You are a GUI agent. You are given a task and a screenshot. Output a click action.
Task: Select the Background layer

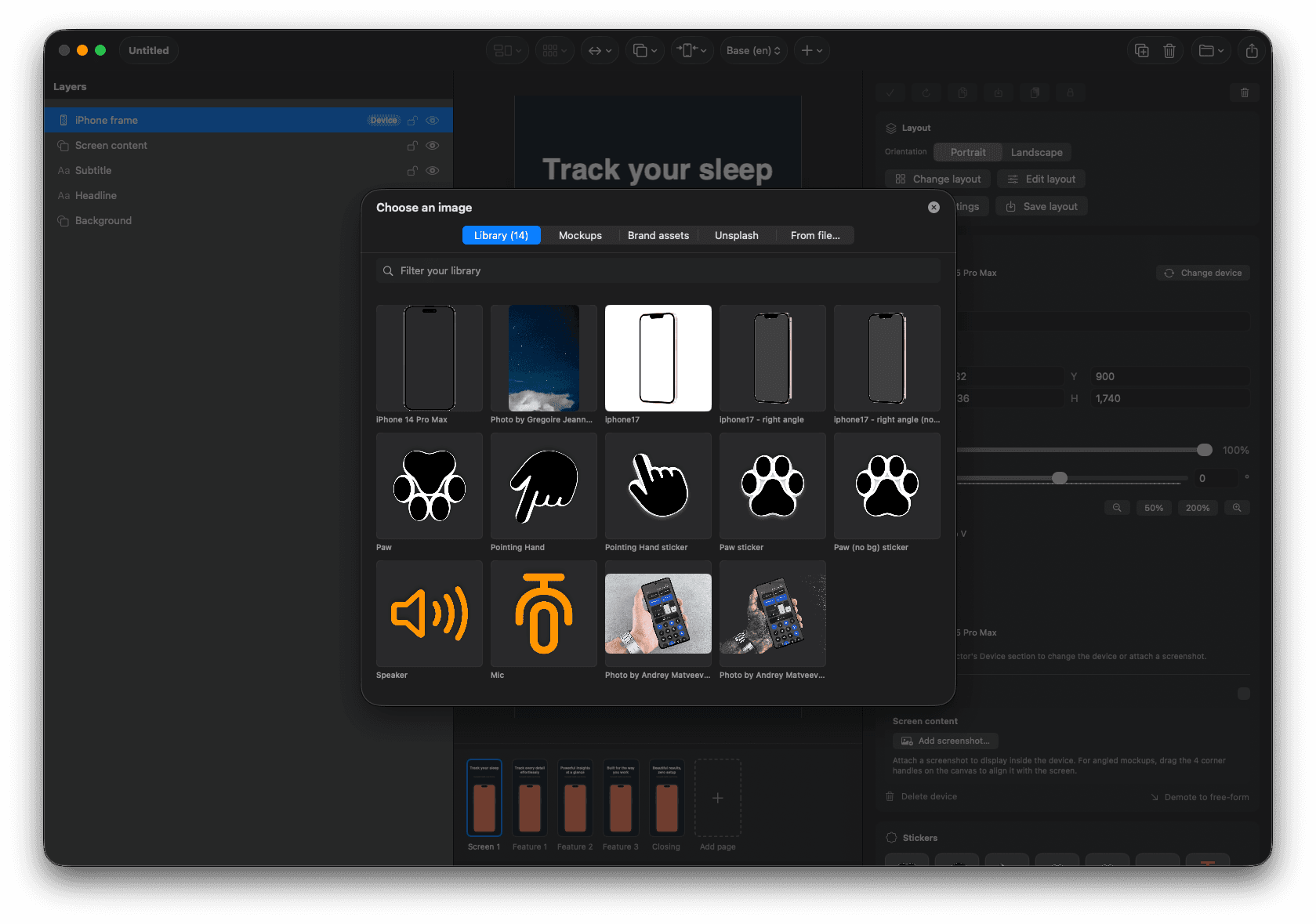pyautogui.click(x=248, y=220)
